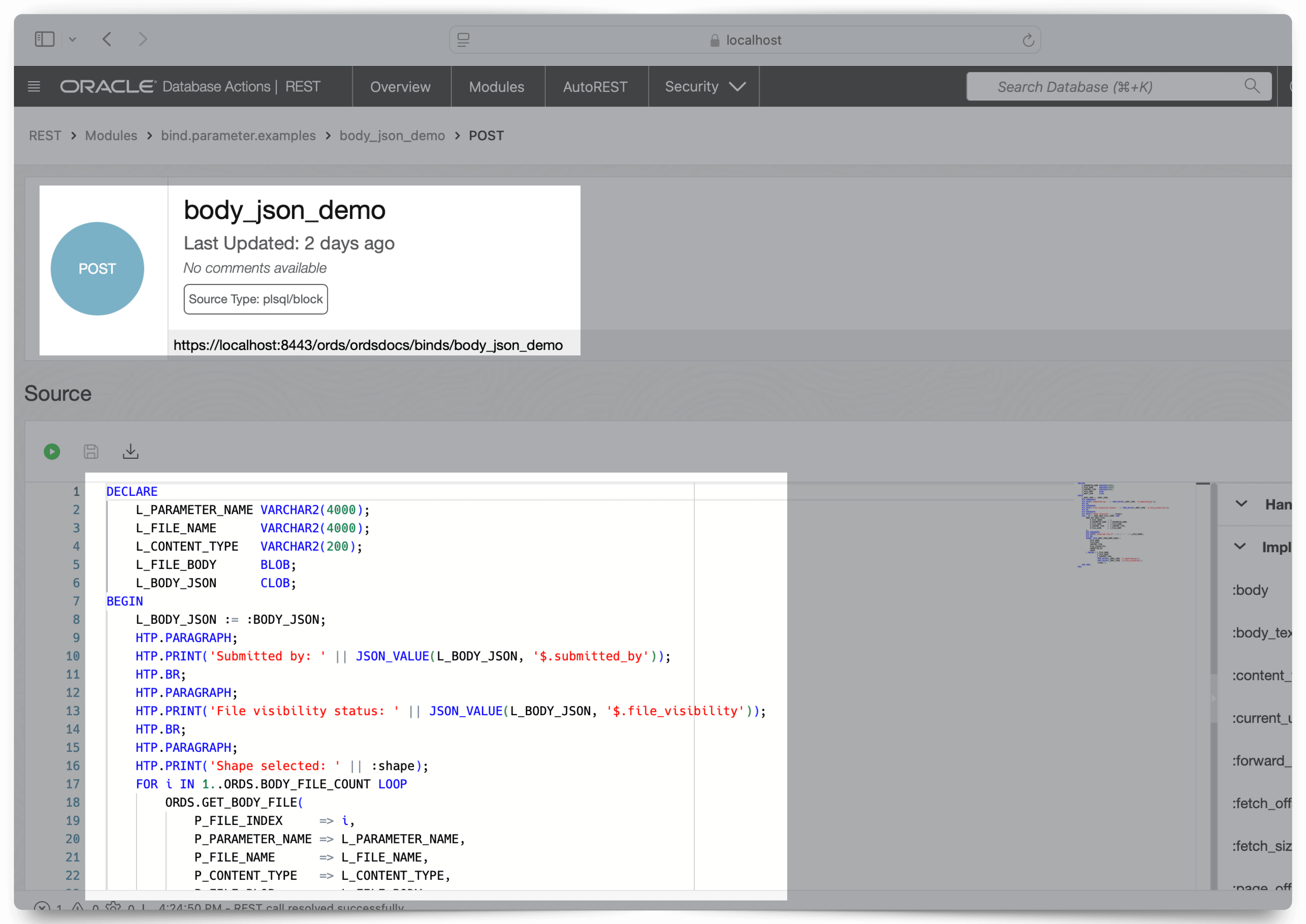Click the Search Database magnifier icon
Image resolution: width=1306 pixels, height=924 pixels.
[x=1251, y=86]
